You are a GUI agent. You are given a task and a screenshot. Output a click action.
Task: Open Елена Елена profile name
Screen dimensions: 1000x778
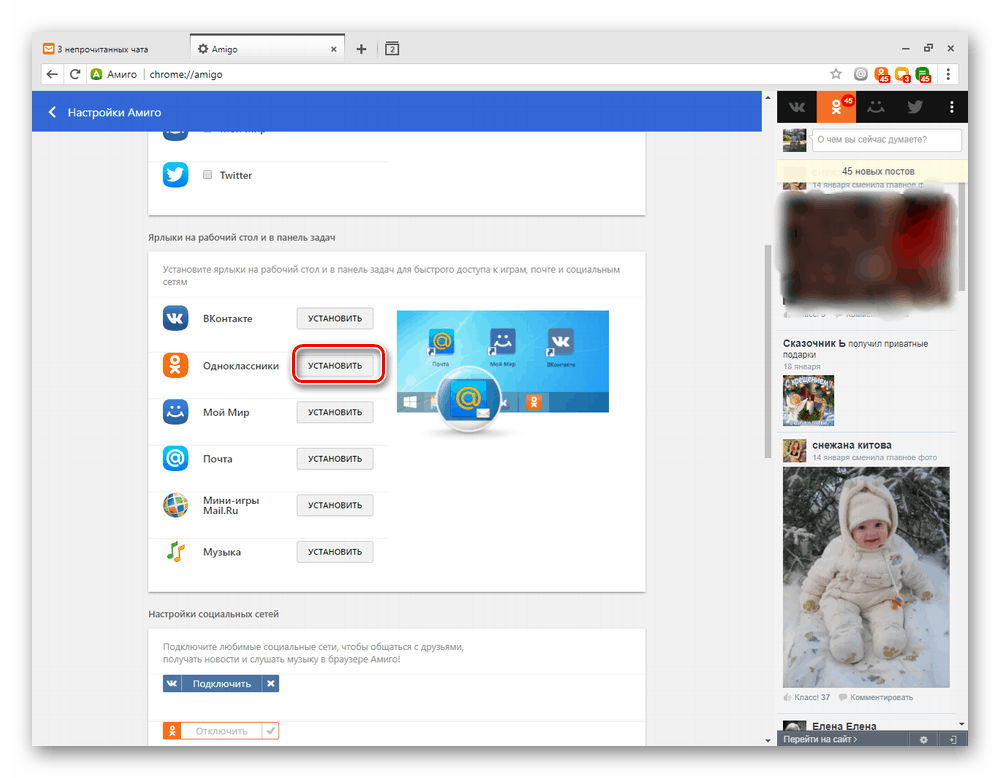click(844, 726)
